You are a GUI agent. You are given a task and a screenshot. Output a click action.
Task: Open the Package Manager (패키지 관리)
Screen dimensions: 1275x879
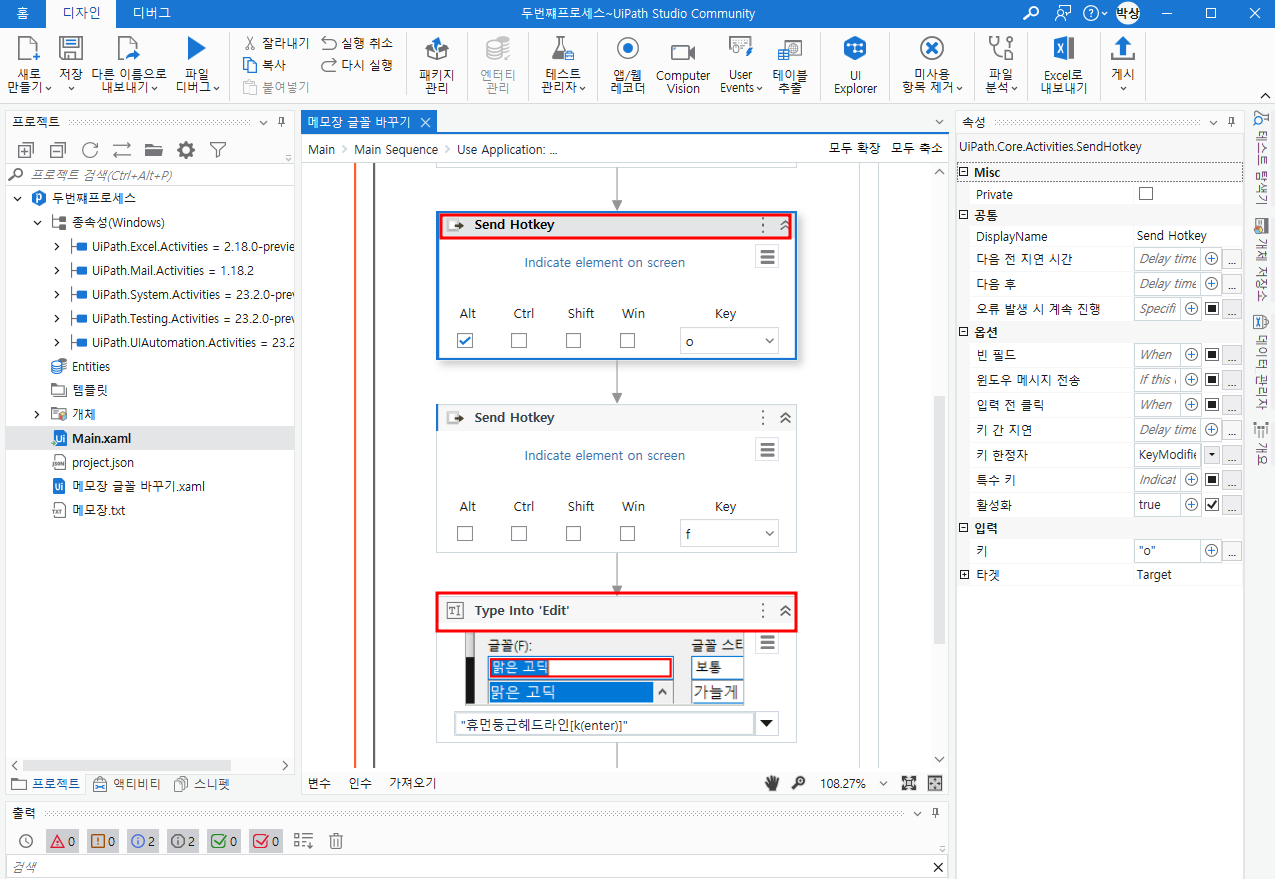(x=436, y=66)
